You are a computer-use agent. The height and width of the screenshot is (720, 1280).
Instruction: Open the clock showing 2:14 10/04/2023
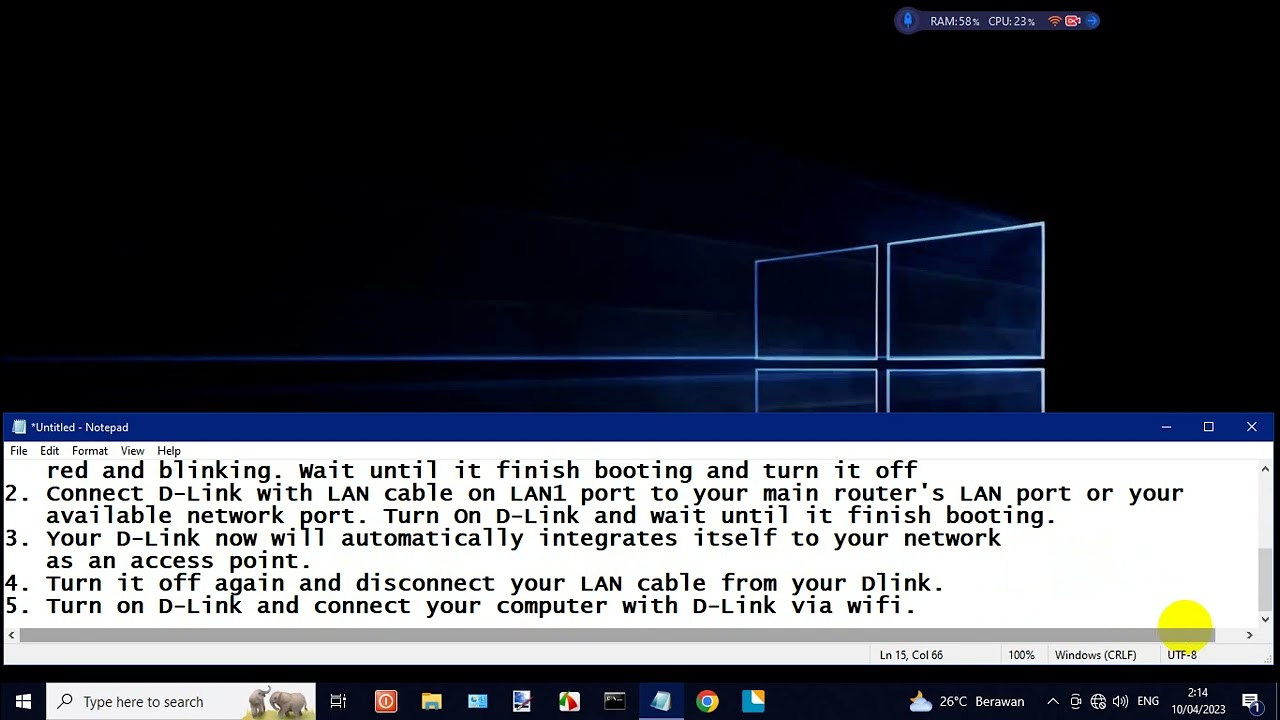[x=1198, y=702]
